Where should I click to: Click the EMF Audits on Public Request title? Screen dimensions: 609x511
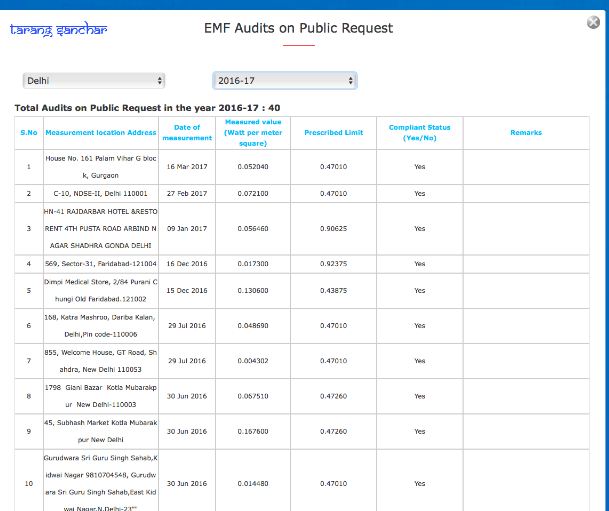(298, 28)
